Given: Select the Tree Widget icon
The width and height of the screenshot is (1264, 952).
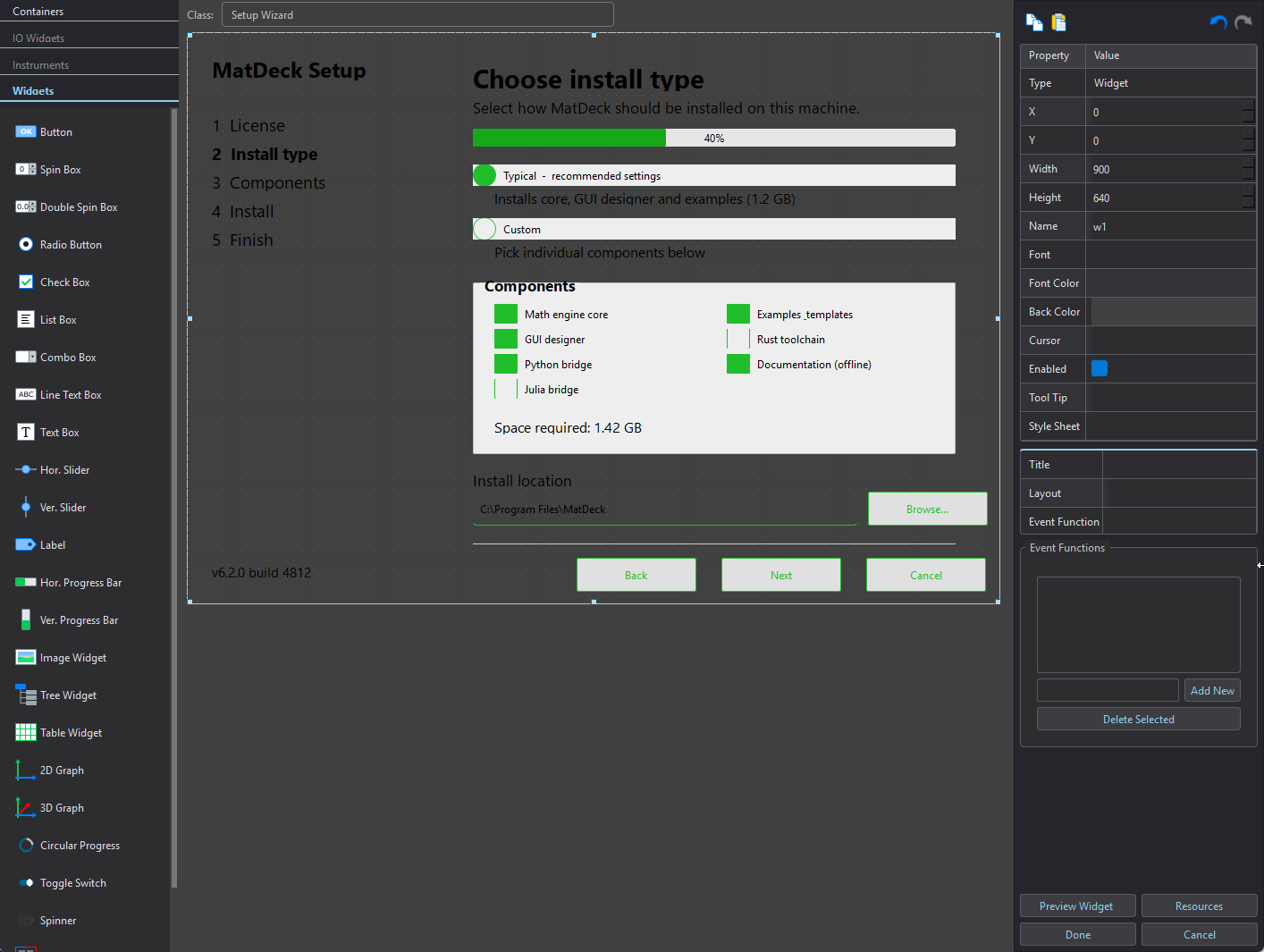Looking at the screenshot, I should click(x=26, y=695).
